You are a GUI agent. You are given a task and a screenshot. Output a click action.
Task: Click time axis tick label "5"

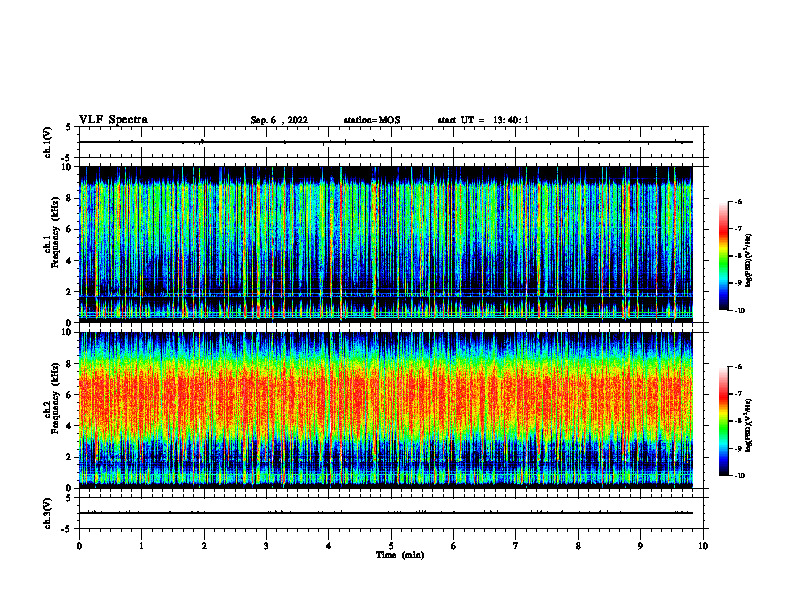391,546
